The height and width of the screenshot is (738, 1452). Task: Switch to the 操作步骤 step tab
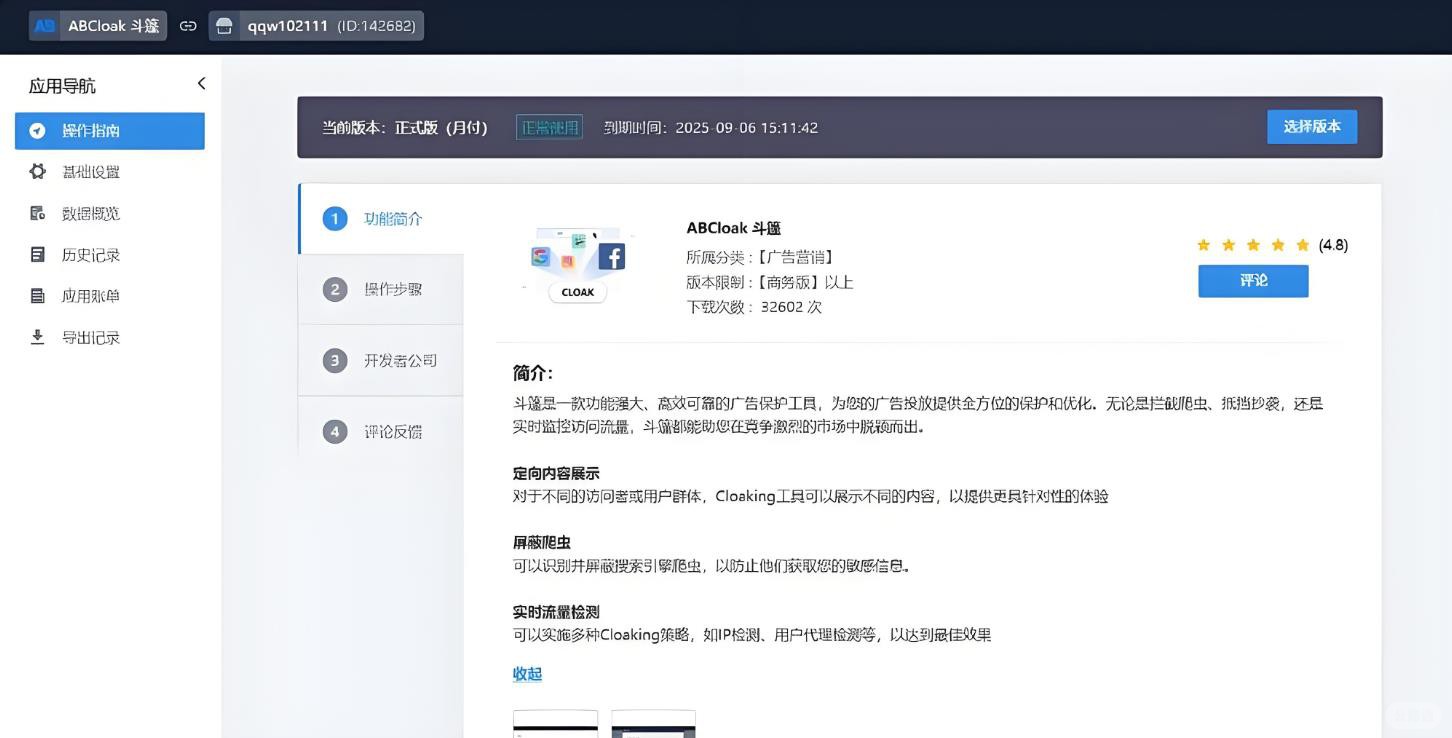coord(381,289)
